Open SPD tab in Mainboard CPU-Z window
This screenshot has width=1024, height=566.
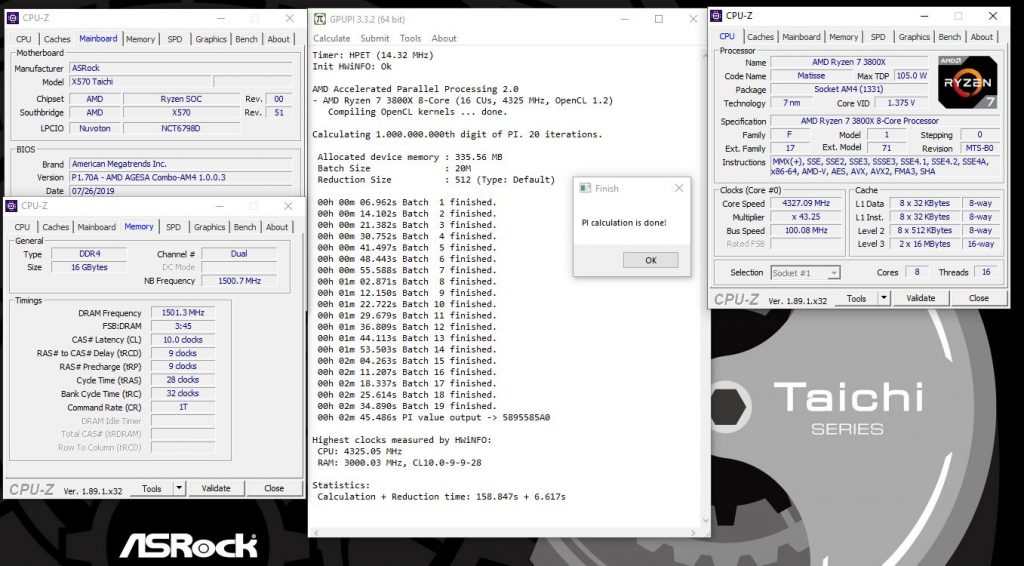[x=174, y=39]
